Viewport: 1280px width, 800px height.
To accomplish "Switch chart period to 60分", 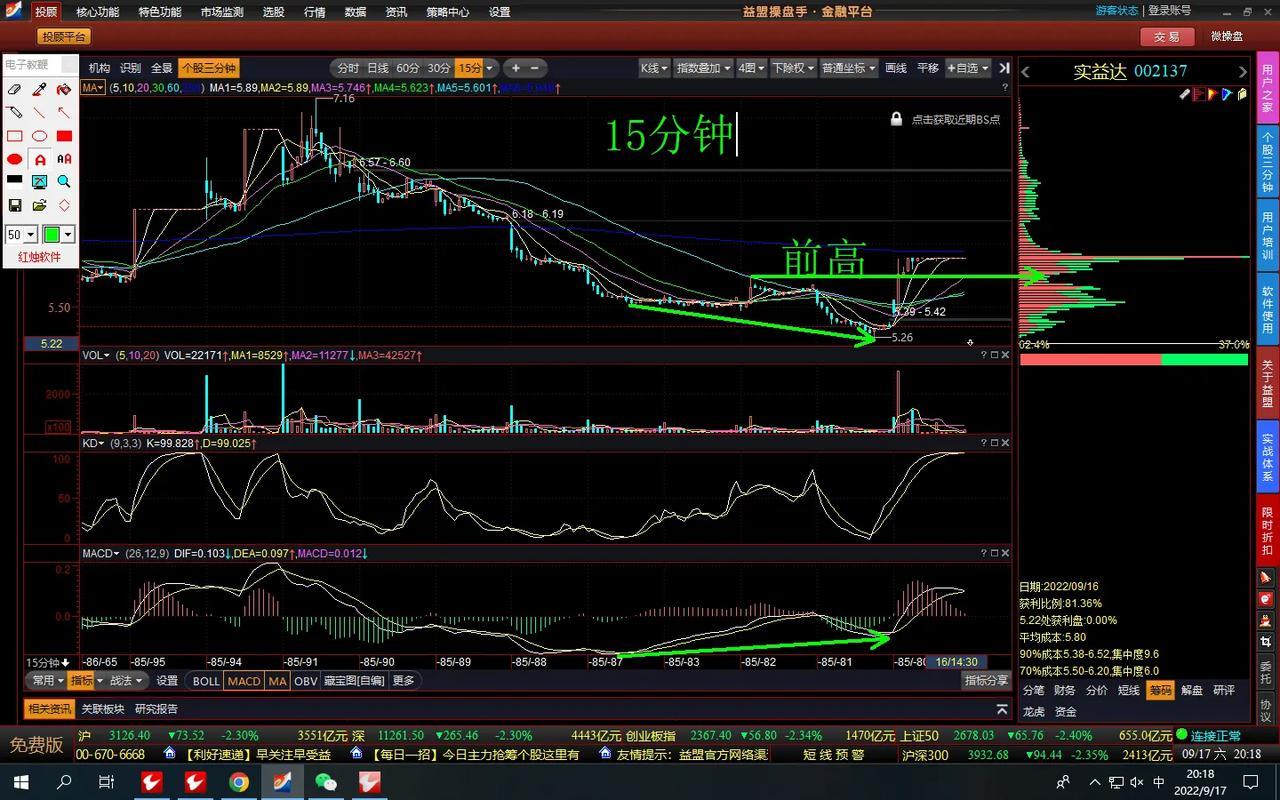I will [408, 68].
